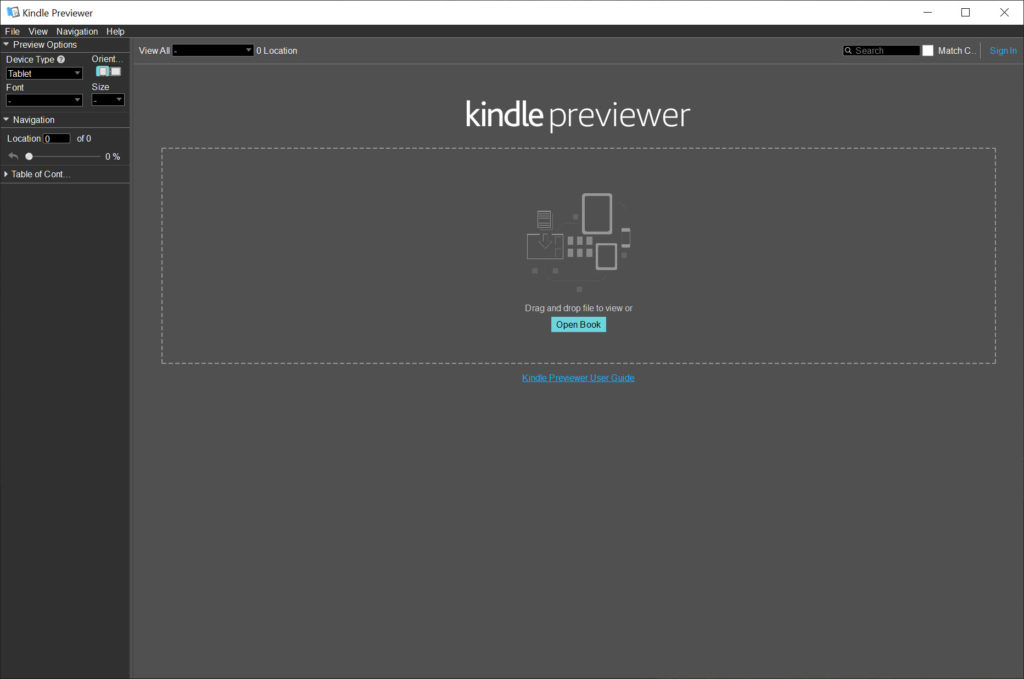Screen dimensions: 1024x679
Task: Expand the Table of Contents section
Action: (6, 174)
